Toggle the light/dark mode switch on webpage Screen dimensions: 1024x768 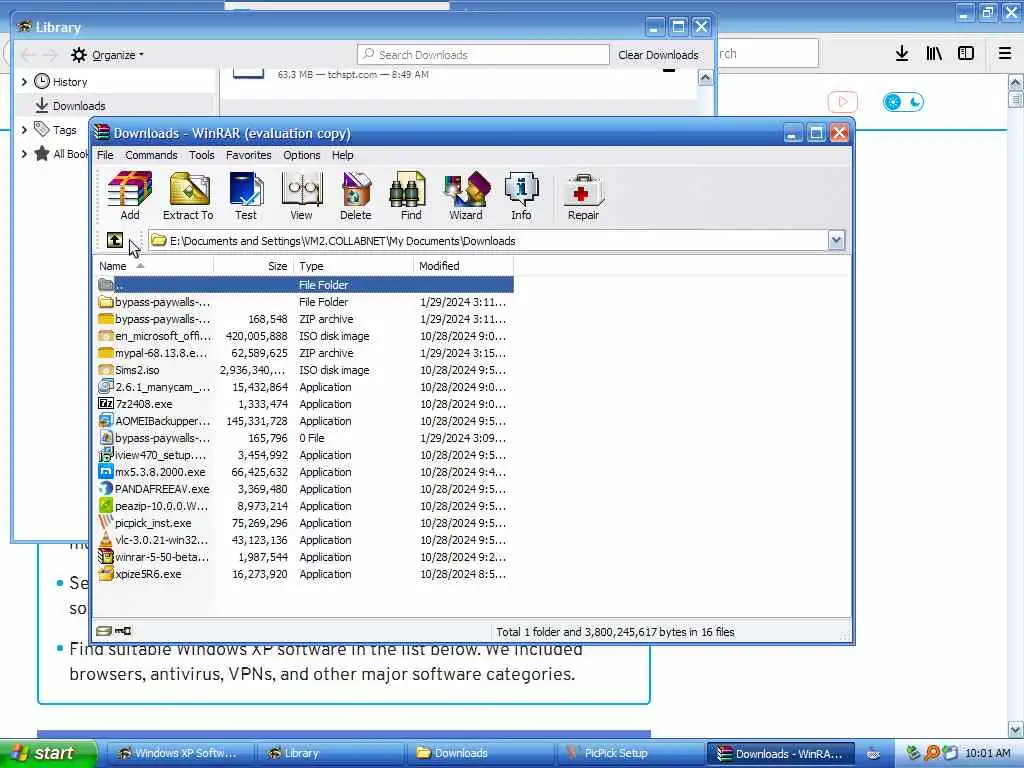click(x=903, y=102)
